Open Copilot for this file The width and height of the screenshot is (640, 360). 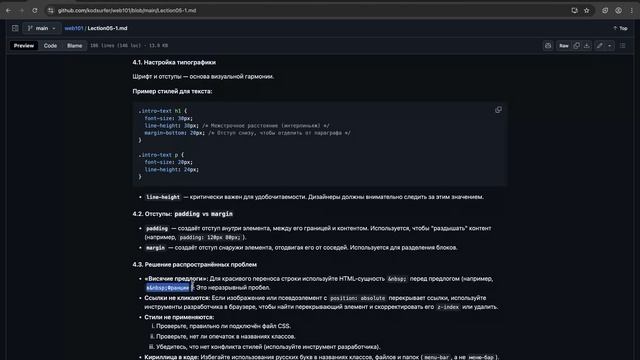tap(548, 46)
